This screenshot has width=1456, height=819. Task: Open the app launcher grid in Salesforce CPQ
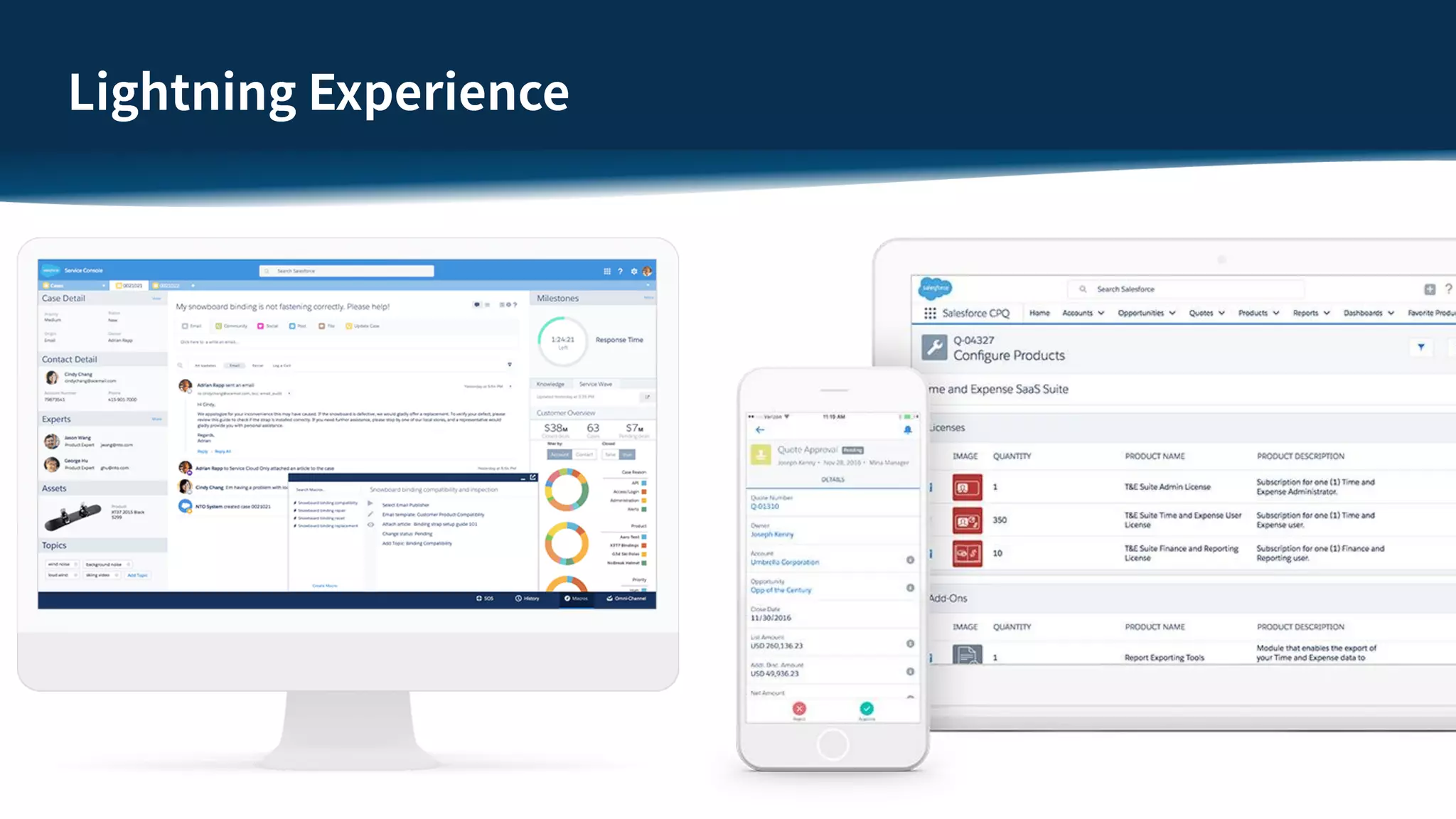(930, 314)
